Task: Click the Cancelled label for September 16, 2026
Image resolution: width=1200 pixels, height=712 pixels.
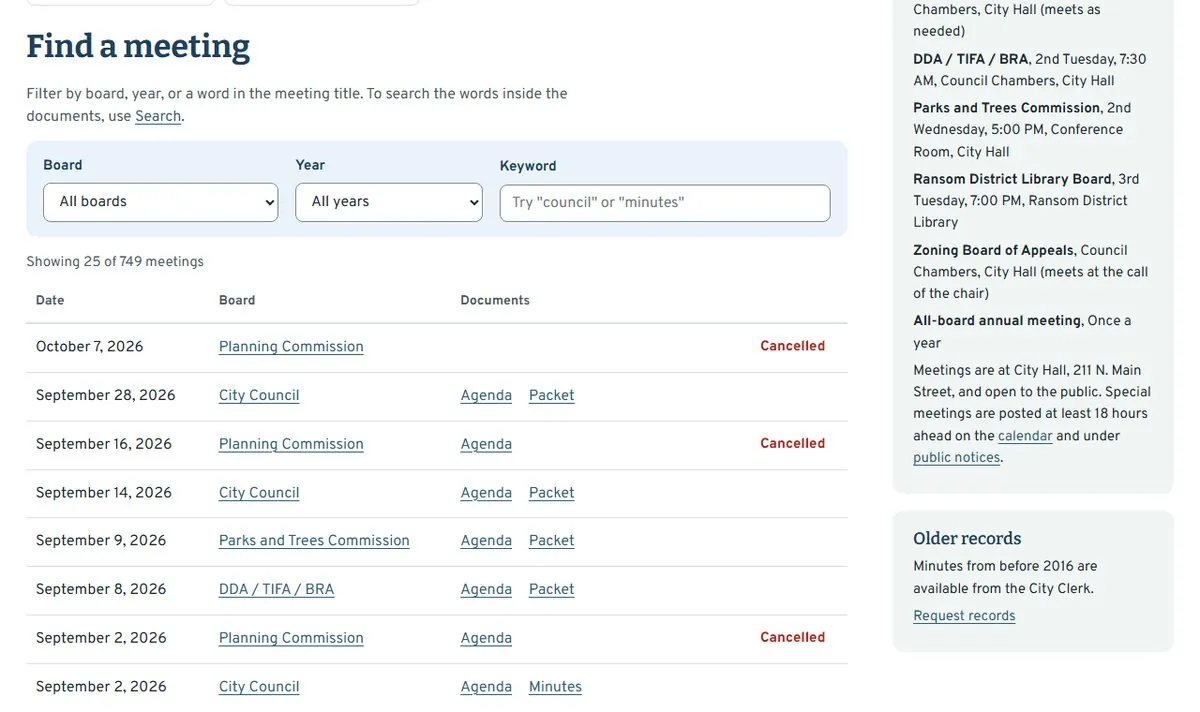Action: pyautogui.click(x=792, y=443)
